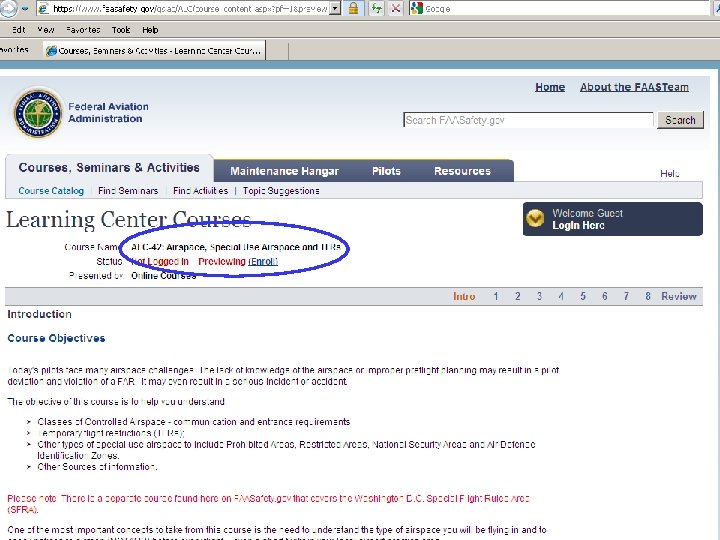Go to chapter 7
Viewport: 720px width, 540px height.
(626, 296)
